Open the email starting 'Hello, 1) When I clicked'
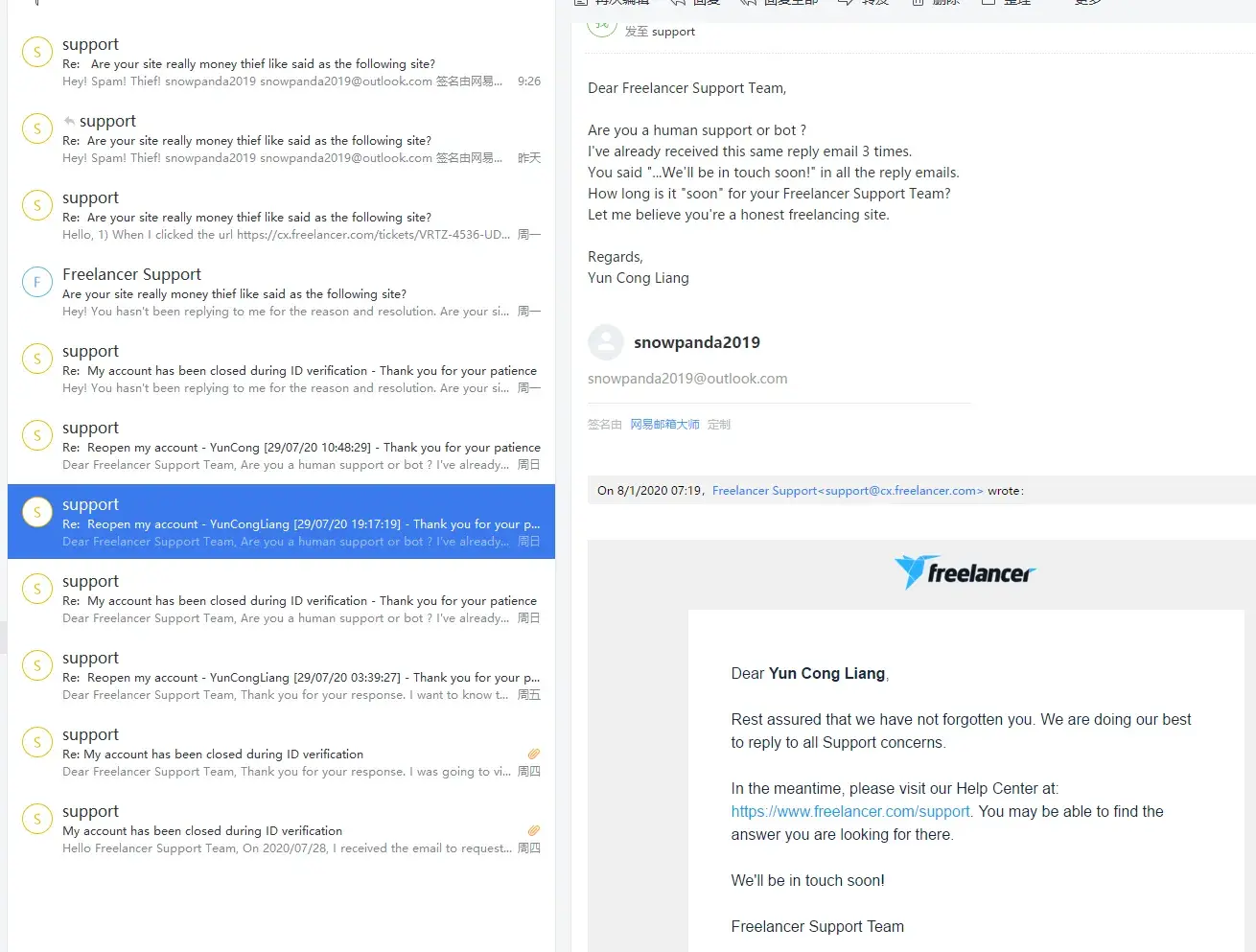Viewport: 1256px width, 952px height. [x=281, y=216]
